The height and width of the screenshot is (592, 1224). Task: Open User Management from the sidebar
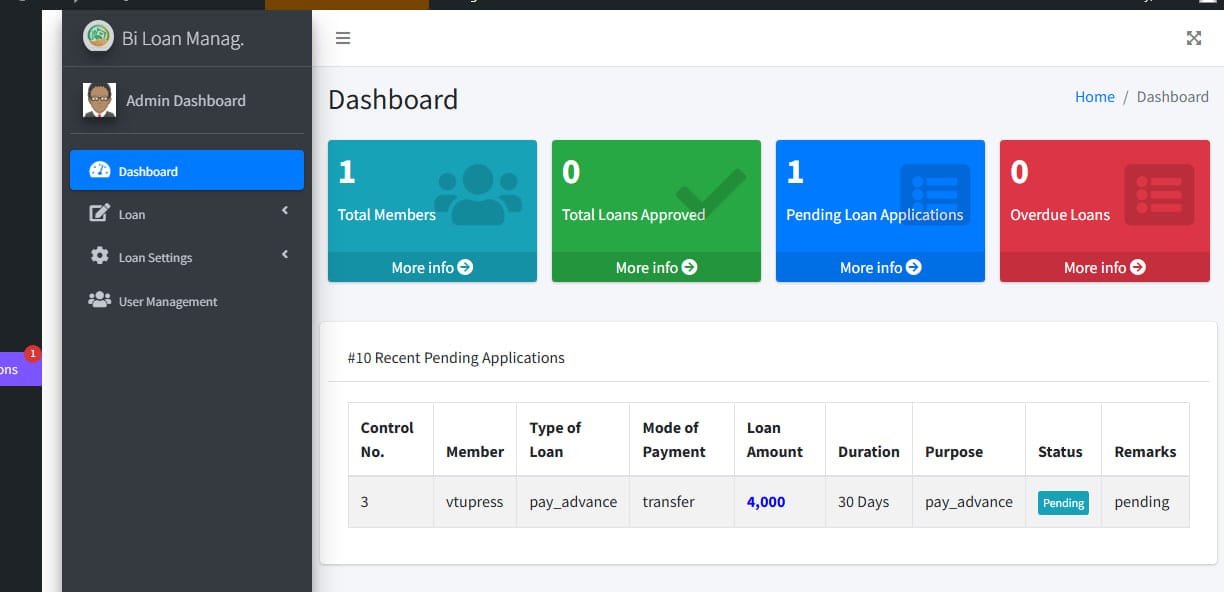pyautogui.click(x=167, y=302)
